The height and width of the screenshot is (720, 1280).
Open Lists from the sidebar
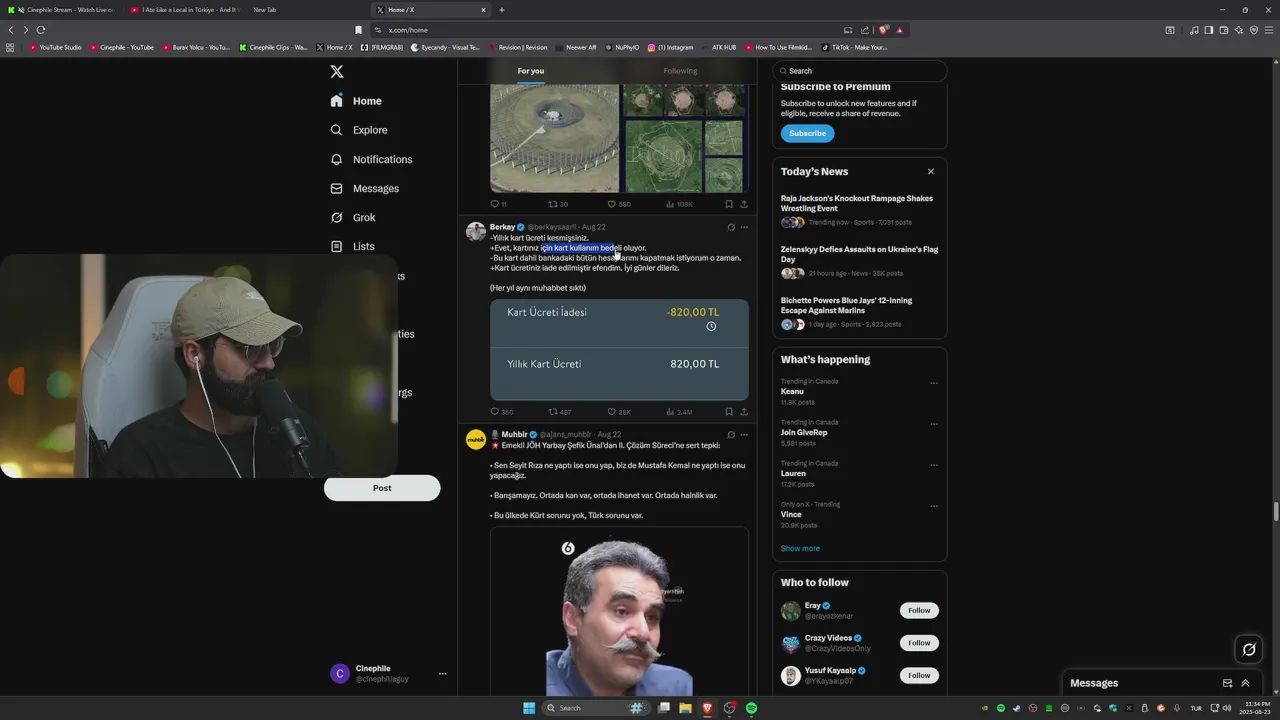[352, 246]
